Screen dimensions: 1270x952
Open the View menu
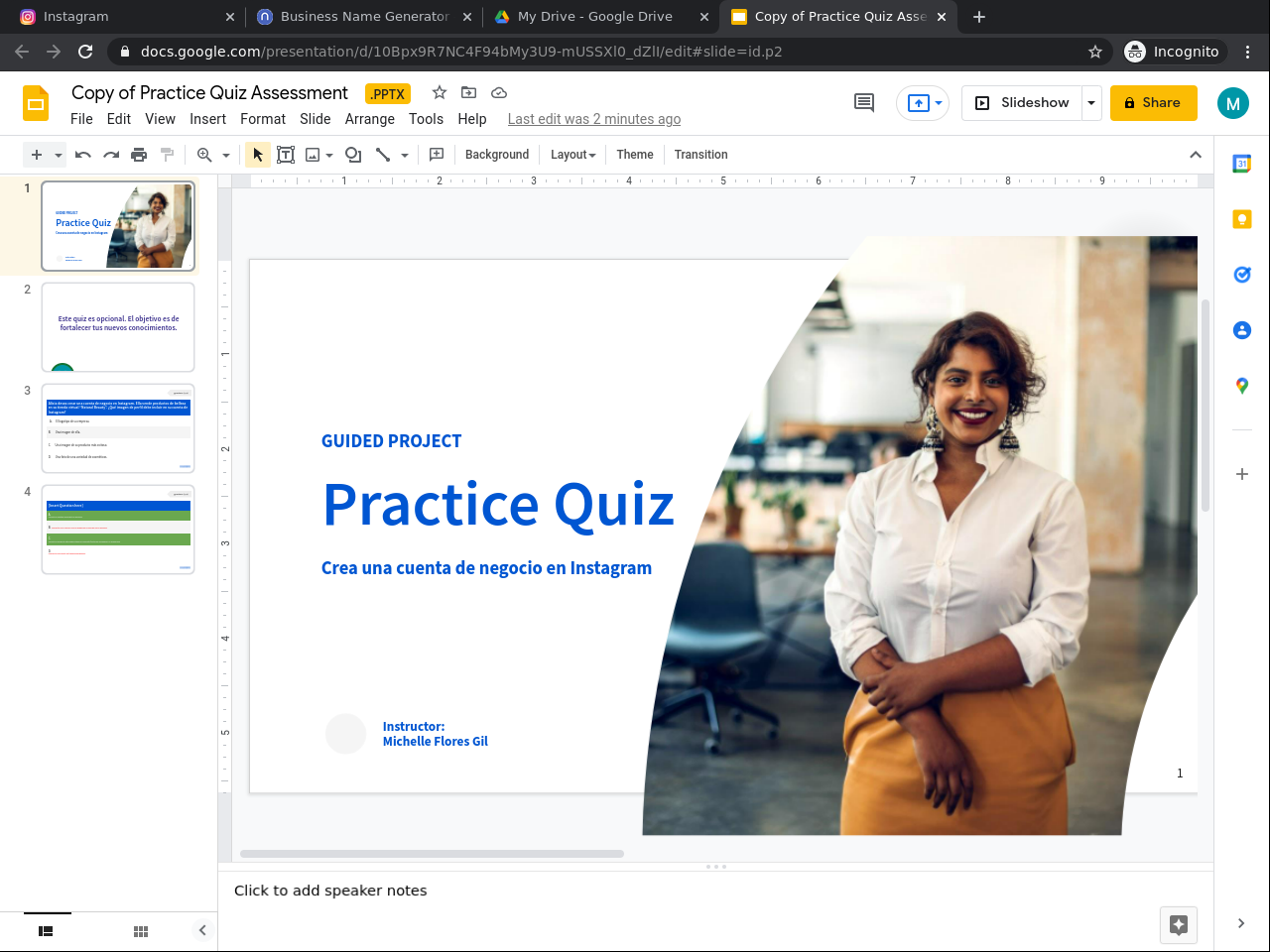tap(161, 119)
